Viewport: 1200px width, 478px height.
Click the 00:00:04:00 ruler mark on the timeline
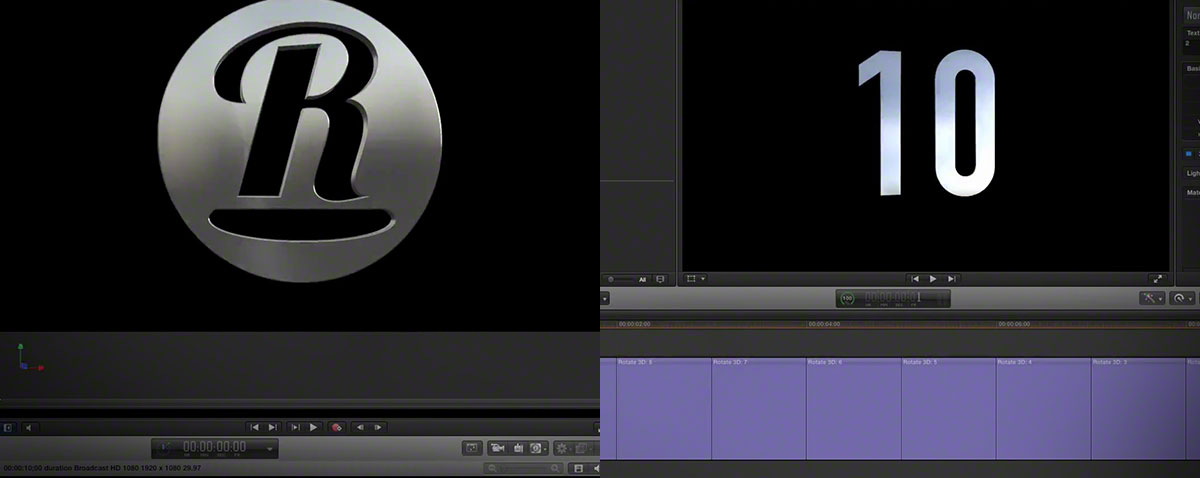click(x=824, y=324)
